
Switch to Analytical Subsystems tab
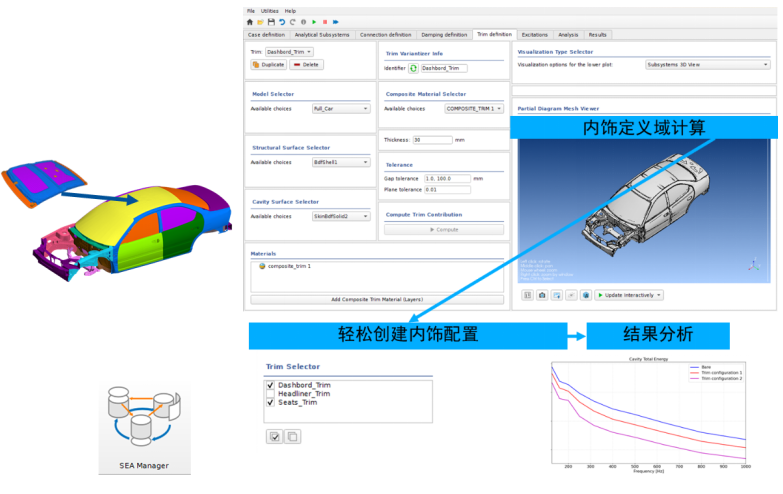322,35
